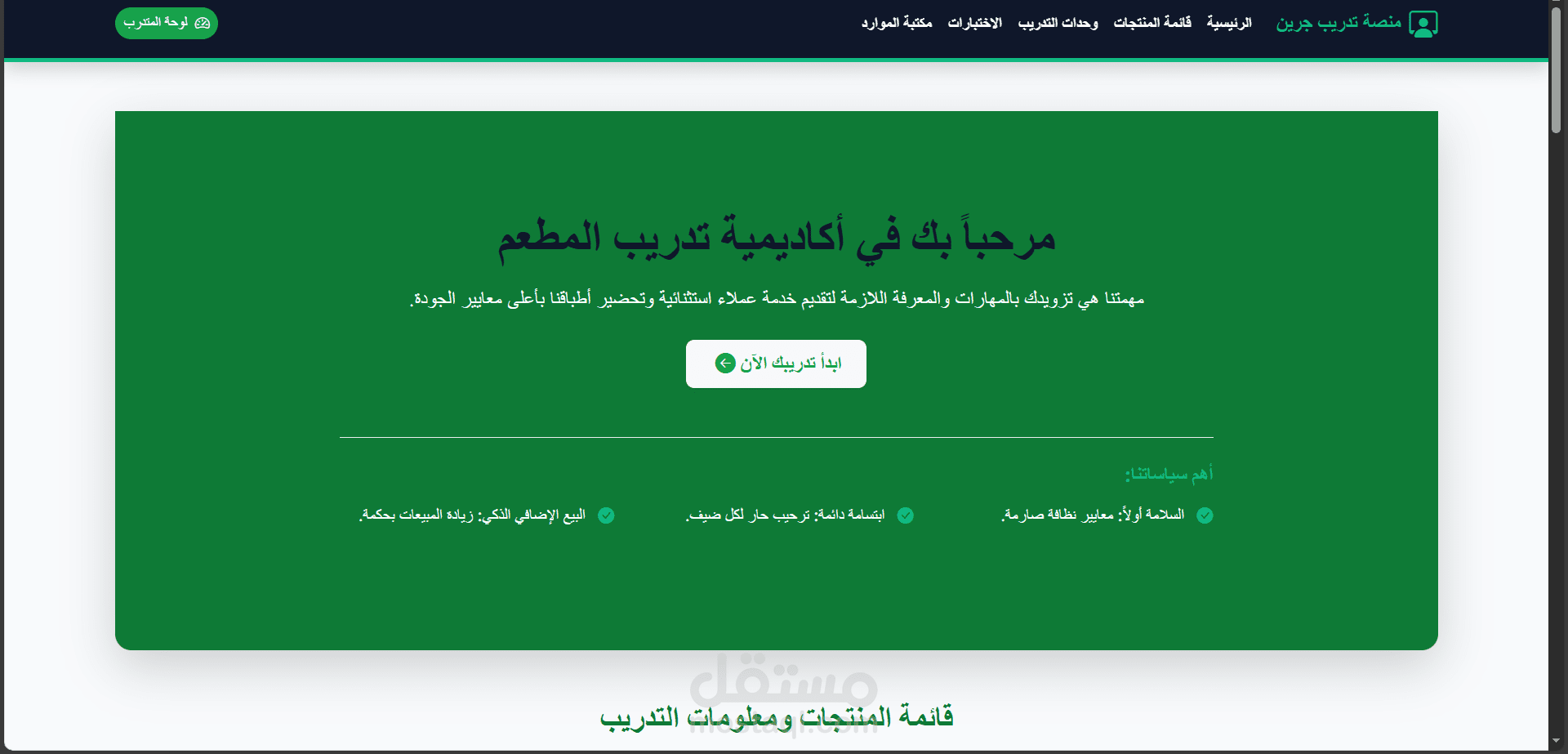Open وحدات التدريب from the navigation bar

pos(1058,22)
